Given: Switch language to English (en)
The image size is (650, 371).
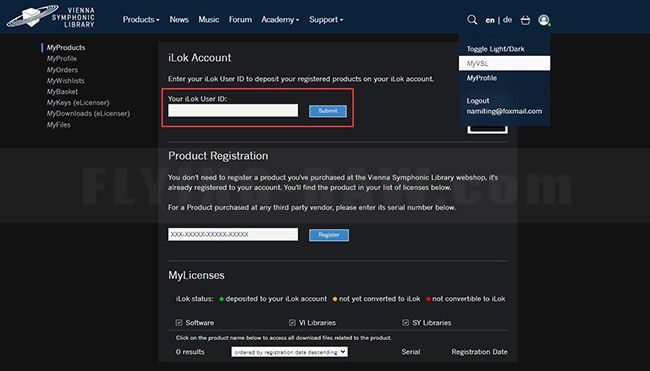Looking at the screenshot, I should point(490,20).
